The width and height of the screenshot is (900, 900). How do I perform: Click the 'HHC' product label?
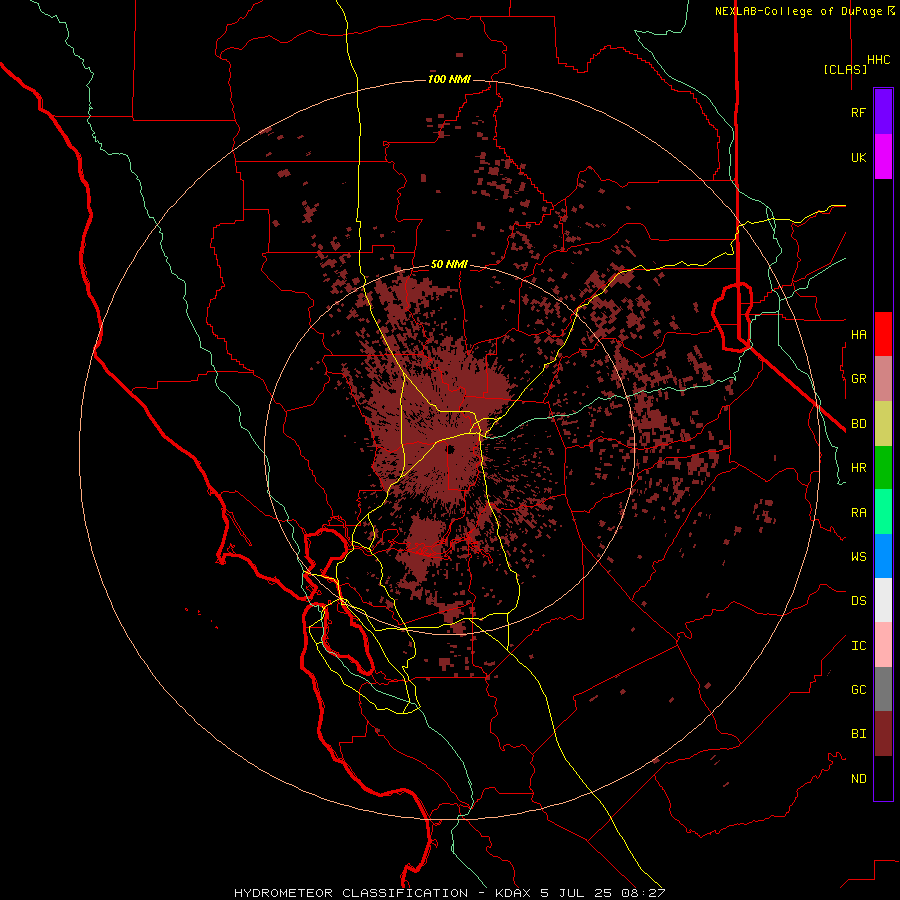(x=879, y=60)
